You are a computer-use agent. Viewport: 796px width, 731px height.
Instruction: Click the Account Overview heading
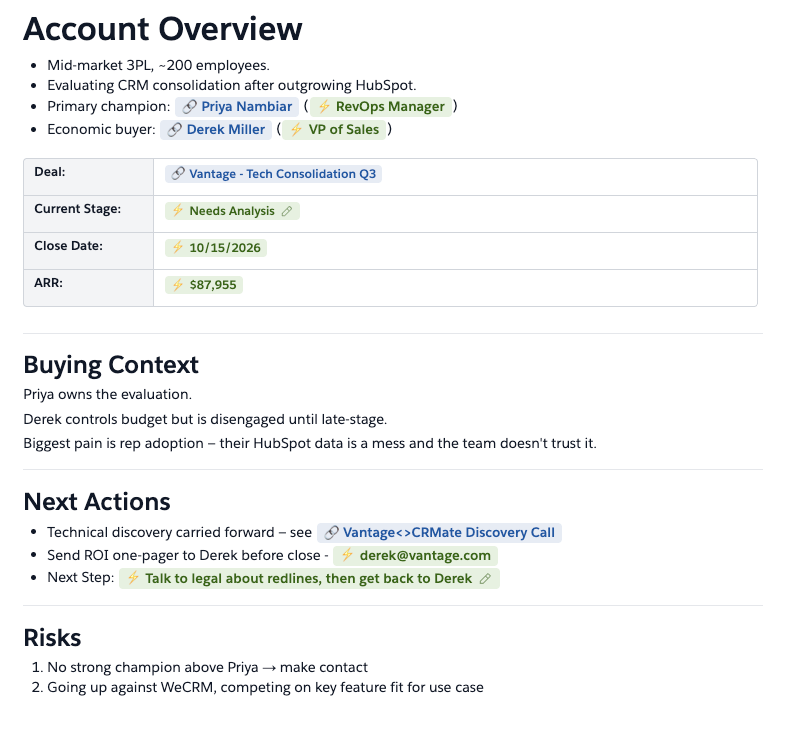coord(162,29)
